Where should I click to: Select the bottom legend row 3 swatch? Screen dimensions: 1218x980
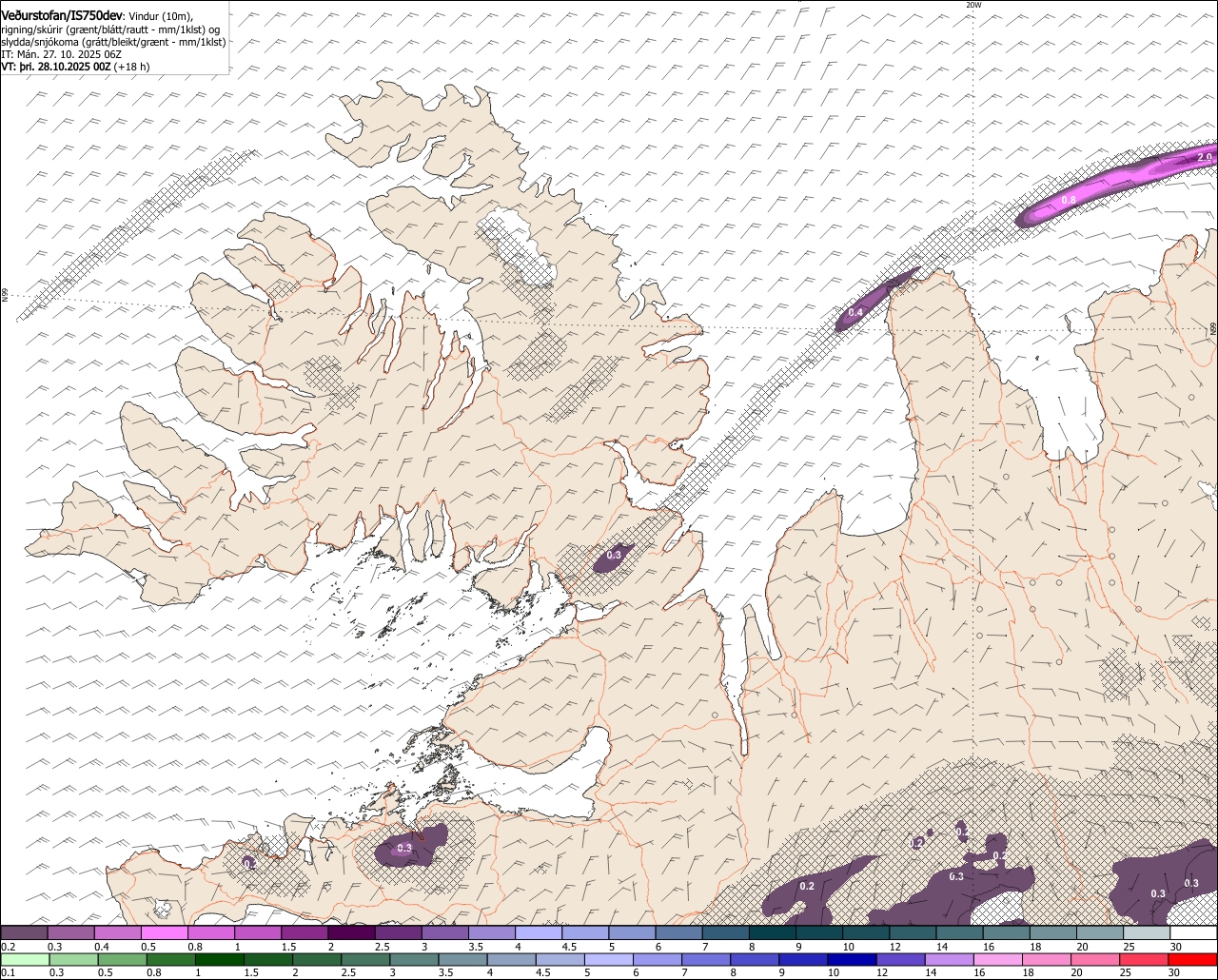coord(415,960)
